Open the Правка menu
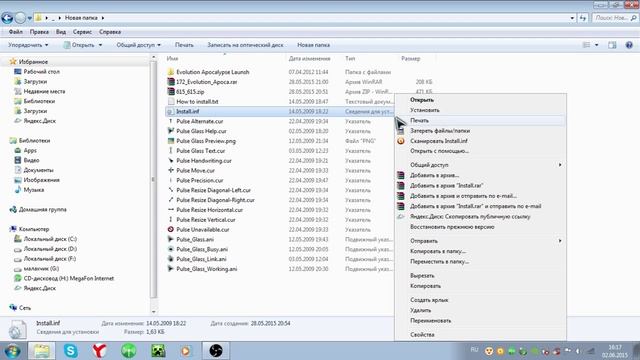 point(39,32)
